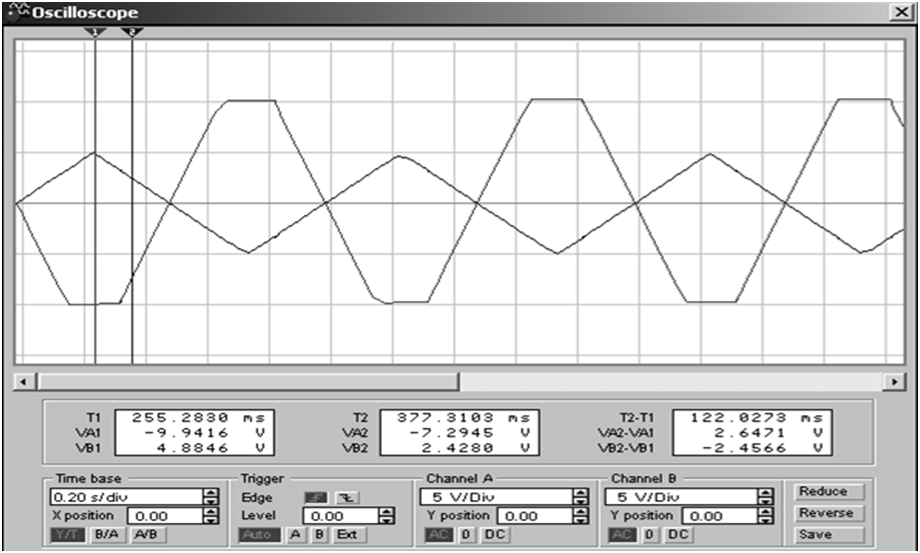The width and height of the screenshot is (920, 553).
Task: Switch to A/B display mode
Action: click(x=147, y=534)
